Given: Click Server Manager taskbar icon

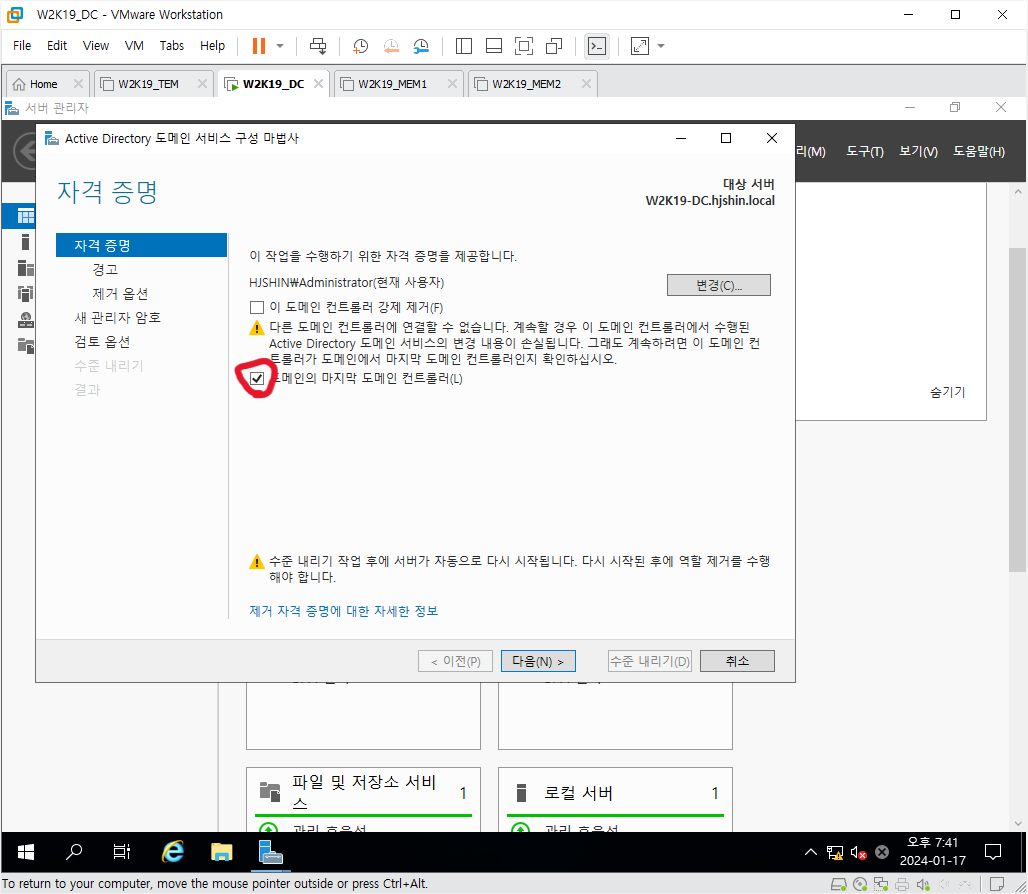Looking at the screenshot, I should [x=270, y=852].
